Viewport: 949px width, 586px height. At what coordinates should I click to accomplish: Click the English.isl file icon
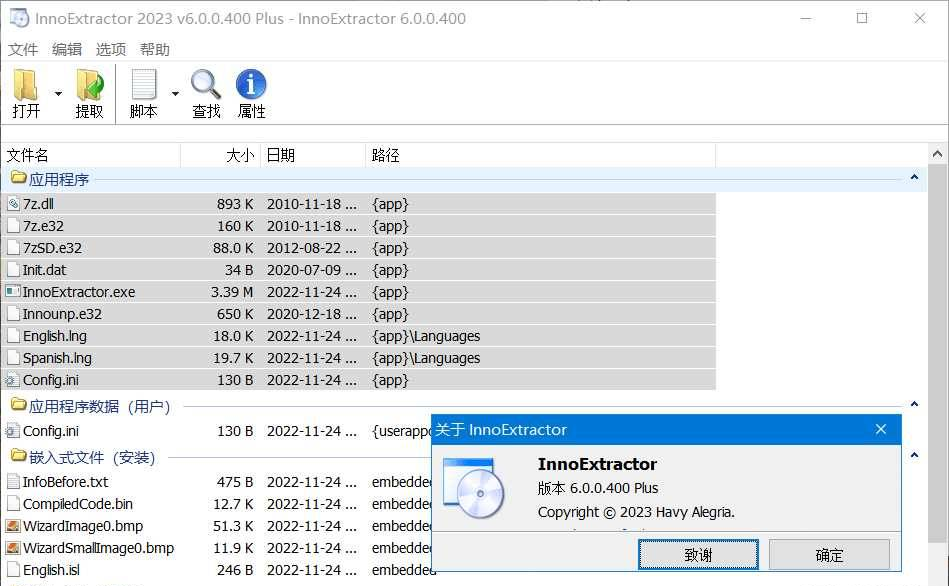13,570
